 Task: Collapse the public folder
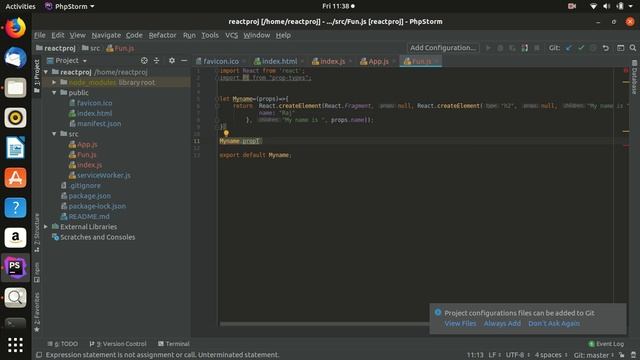coord(54,93)
